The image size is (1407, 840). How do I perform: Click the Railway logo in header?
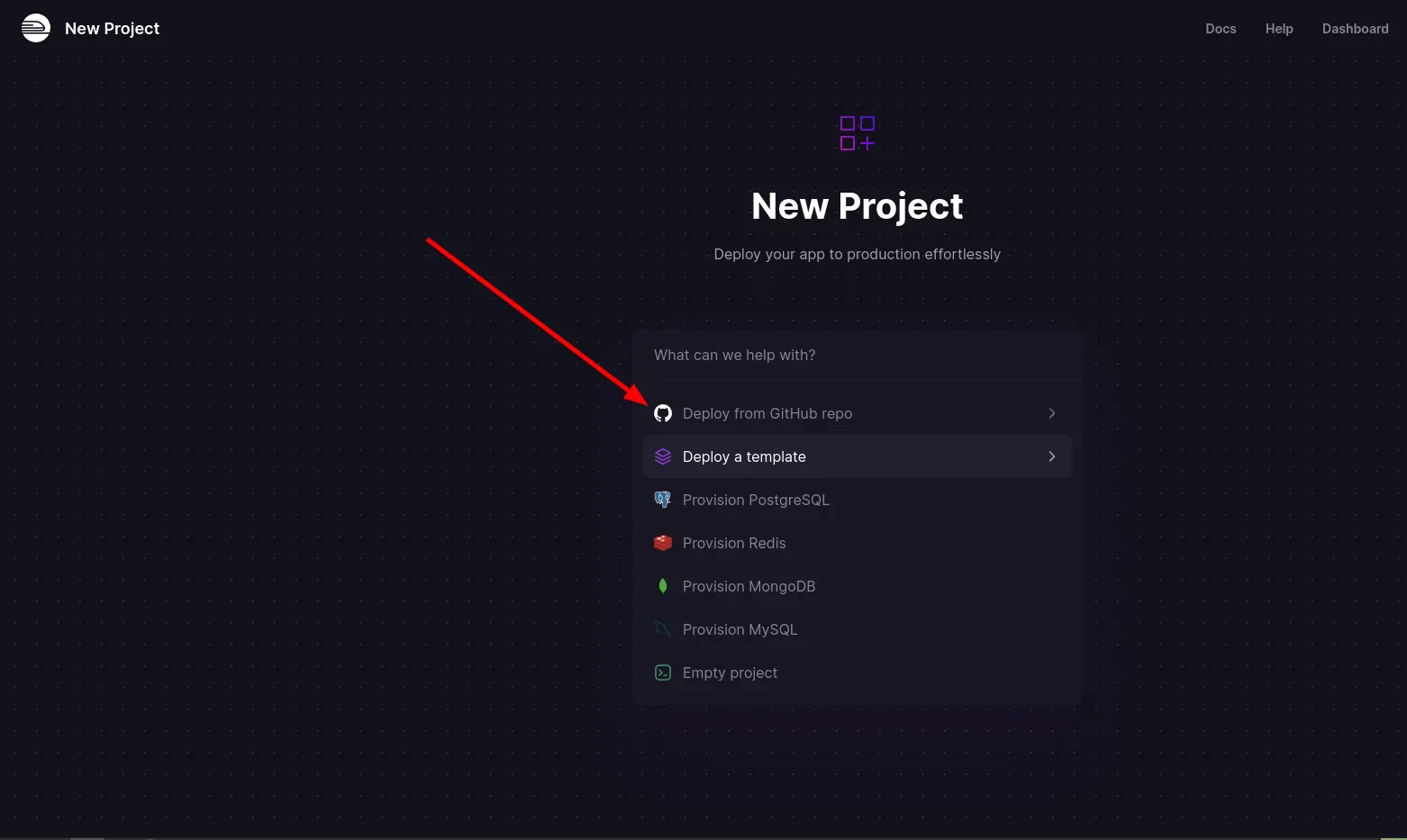pos(36,28)
